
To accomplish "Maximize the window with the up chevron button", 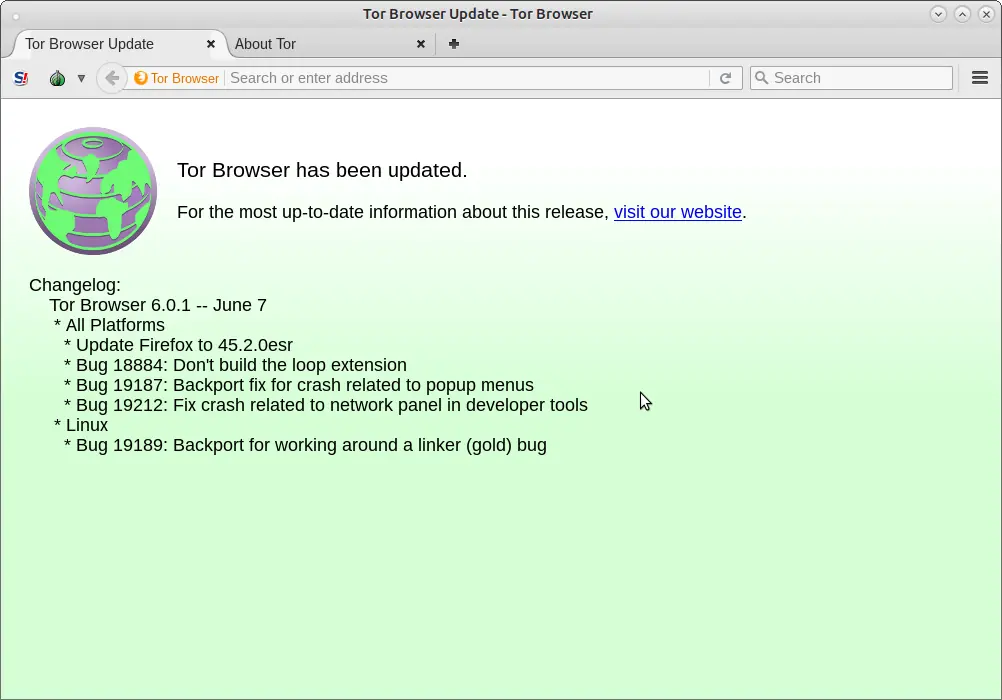I will [962, 13].
